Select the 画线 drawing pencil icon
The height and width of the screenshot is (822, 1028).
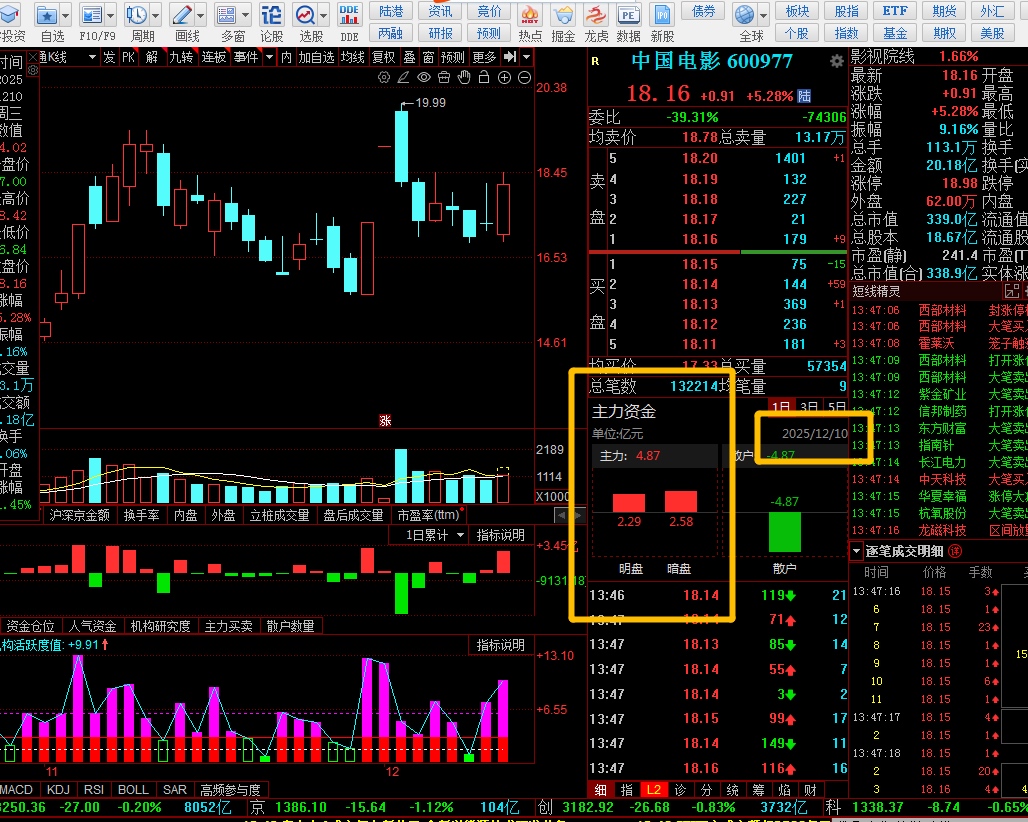pyautogui.click(x=182, y=14)
